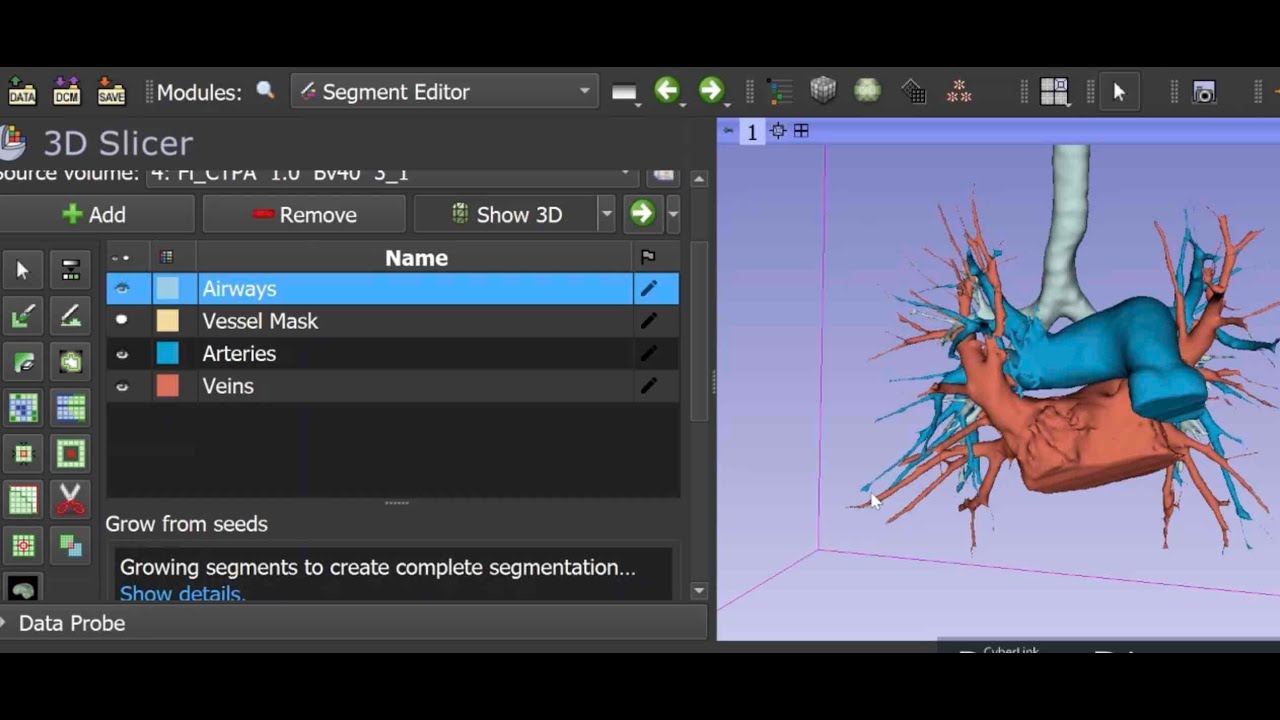Click the Name column header
Viewport: 1280px width, 720px height.
coord(416,258)
